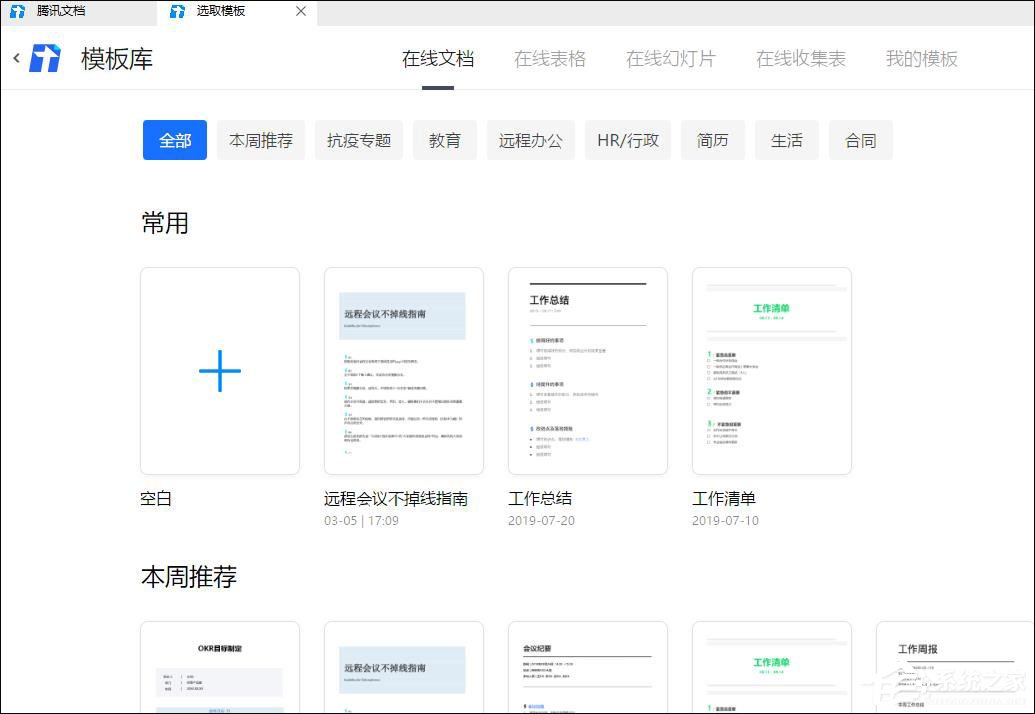The image size is (1035, 714).
Task: Click the back arrow next to 模板库
Action: (x=15, y=59)
